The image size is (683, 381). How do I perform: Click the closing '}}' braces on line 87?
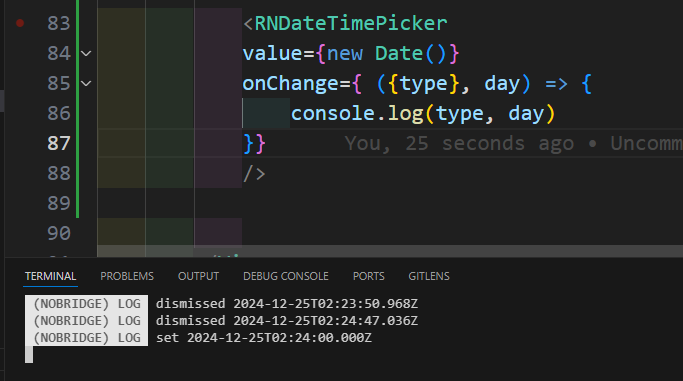pos(254,143)
